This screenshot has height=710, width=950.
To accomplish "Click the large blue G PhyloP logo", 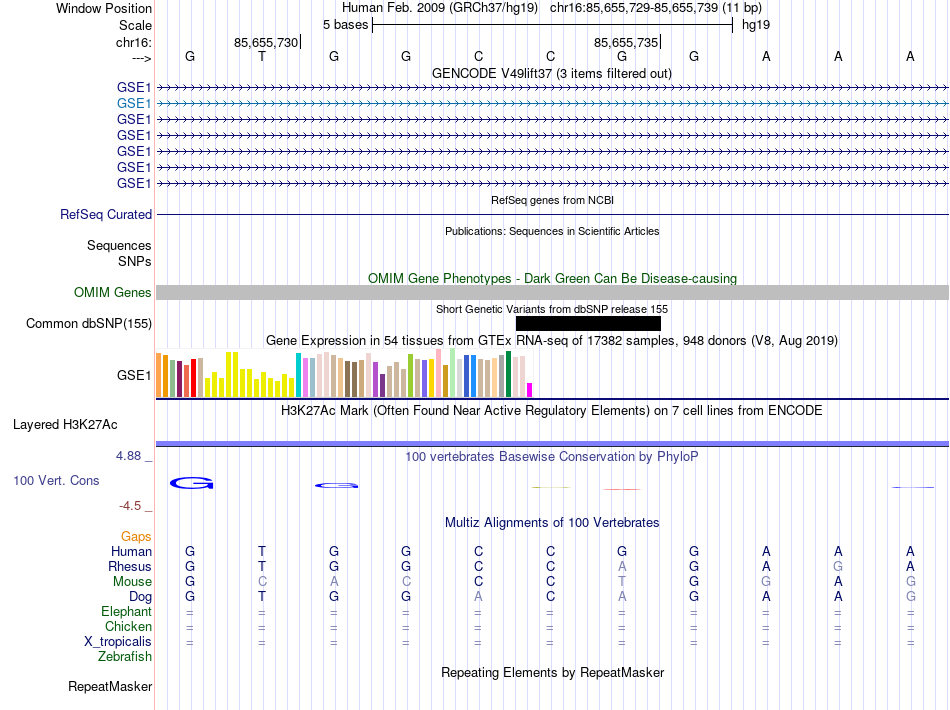I will tap(191, 483).
